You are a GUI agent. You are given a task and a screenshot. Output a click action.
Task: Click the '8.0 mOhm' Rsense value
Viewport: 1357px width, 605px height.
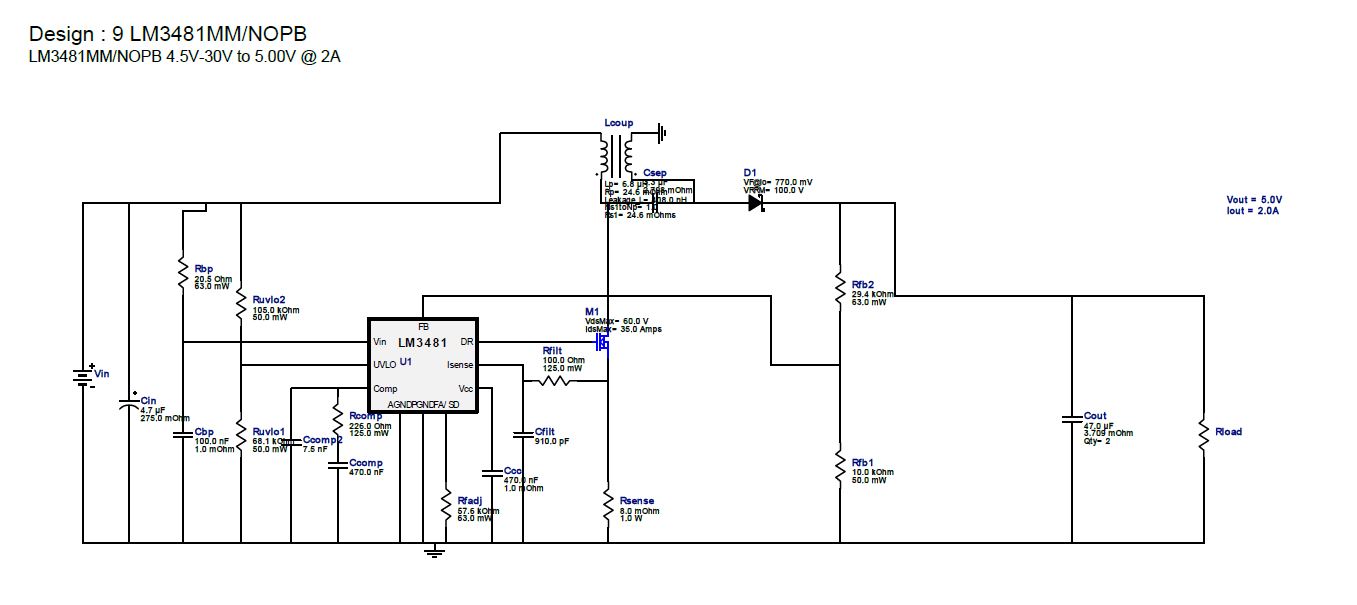[640, 510]
